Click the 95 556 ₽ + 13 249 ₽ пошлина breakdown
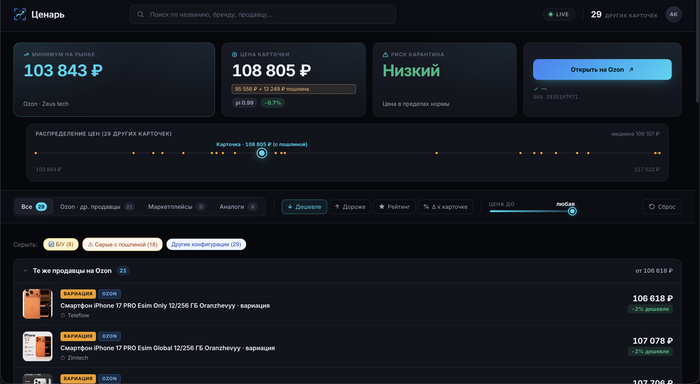This screenshot has height=384, width=700. click(x=294, y=89)
